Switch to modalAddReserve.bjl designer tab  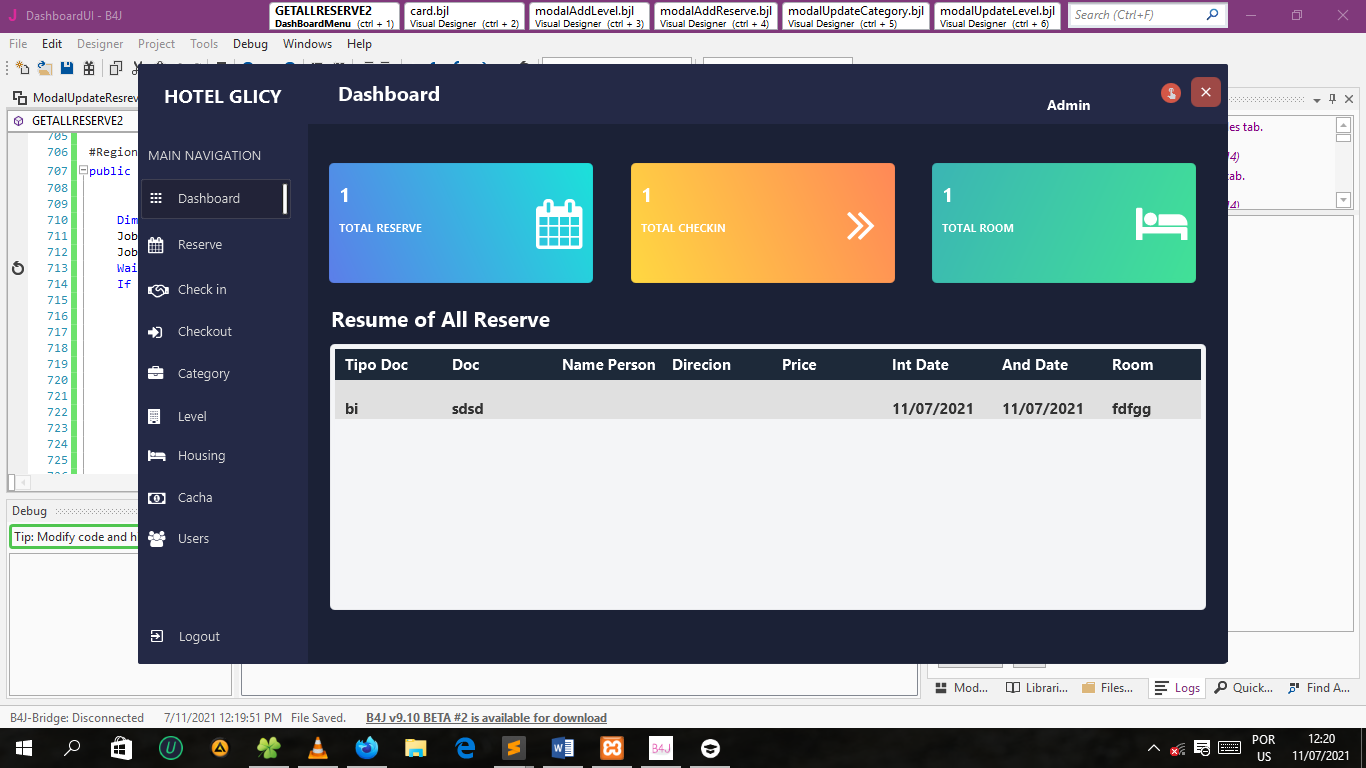tap(715, 16)
